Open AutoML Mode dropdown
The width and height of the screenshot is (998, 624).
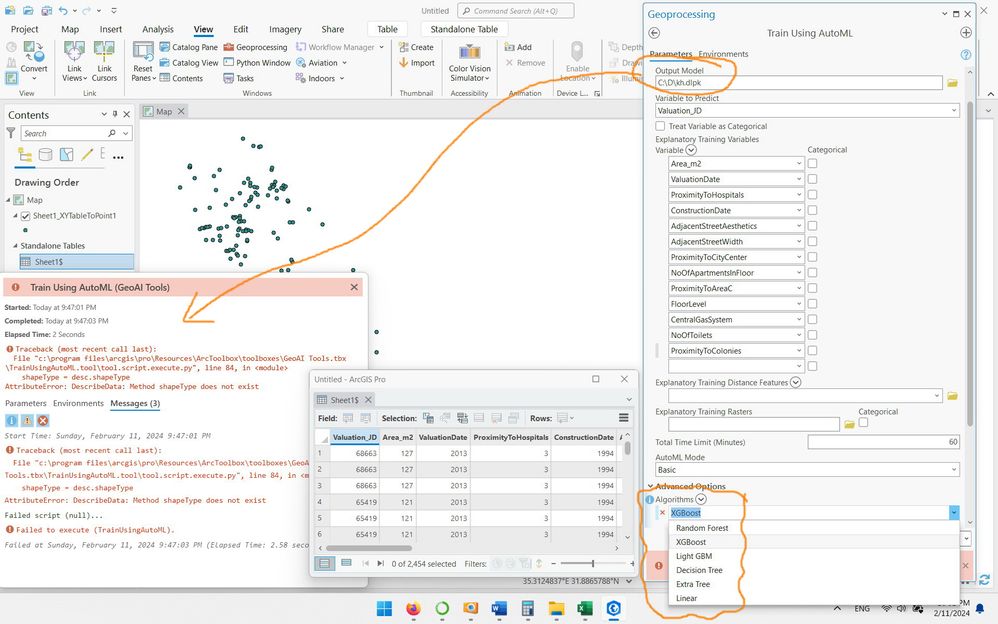click(954, 470)
